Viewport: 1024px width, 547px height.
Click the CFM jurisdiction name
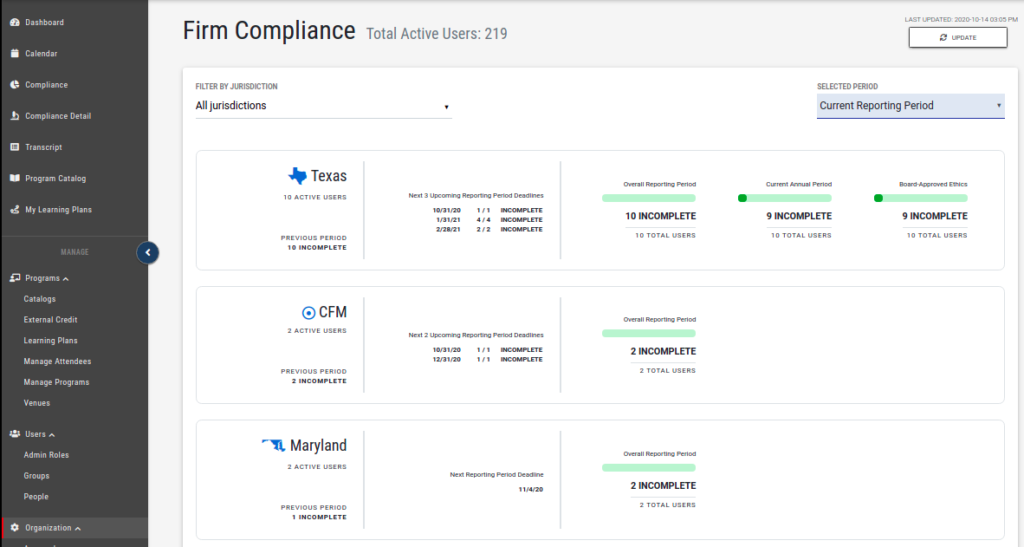332,313
